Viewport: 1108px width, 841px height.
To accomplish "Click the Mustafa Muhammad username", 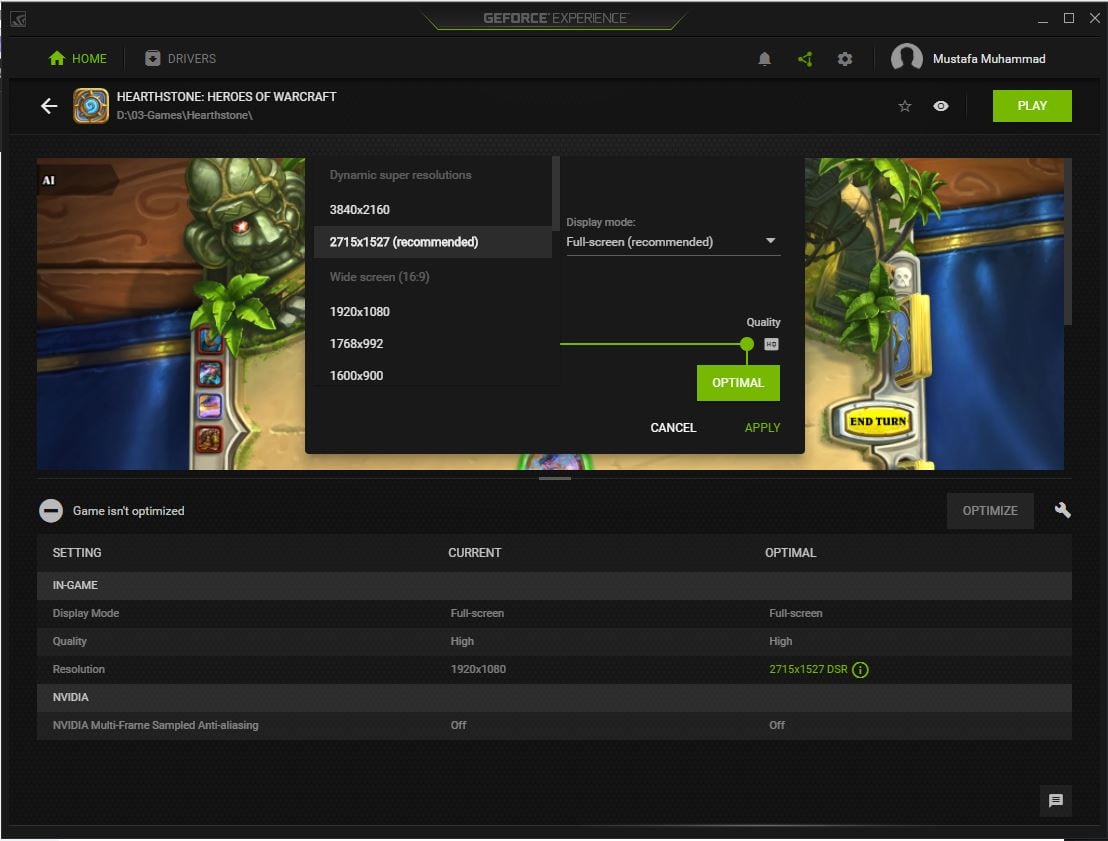I will pos(989,59).
